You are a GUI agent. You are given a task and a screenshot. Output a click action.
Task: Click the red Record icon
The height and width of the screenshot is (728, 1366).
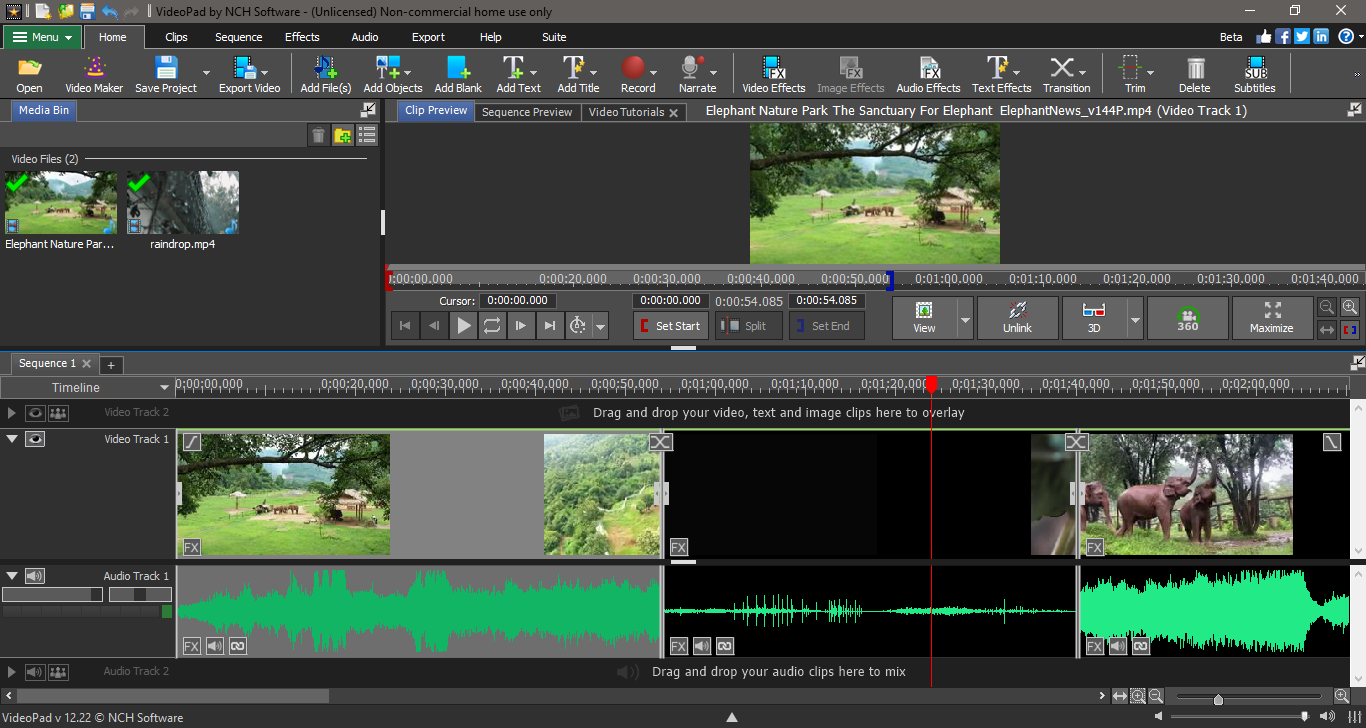(x=633, y=68)
